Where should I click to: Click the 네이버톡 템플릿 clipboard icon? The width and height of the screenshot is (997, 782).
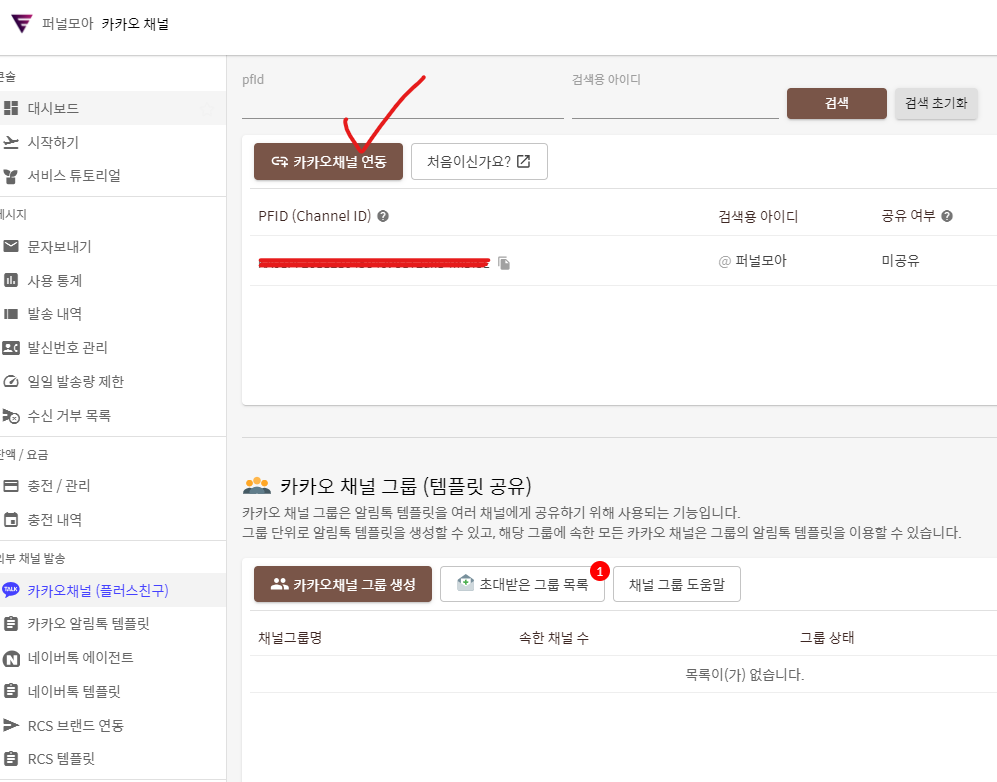tap(11, 691)
